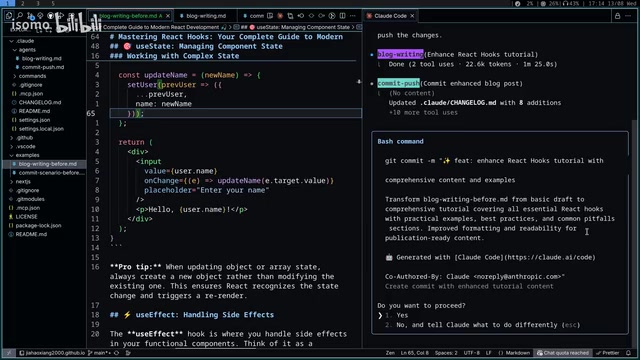The width and height of the screenshot is (640, 360).
Task: Collapse the .claude folder
Action: tap(24, 41)
